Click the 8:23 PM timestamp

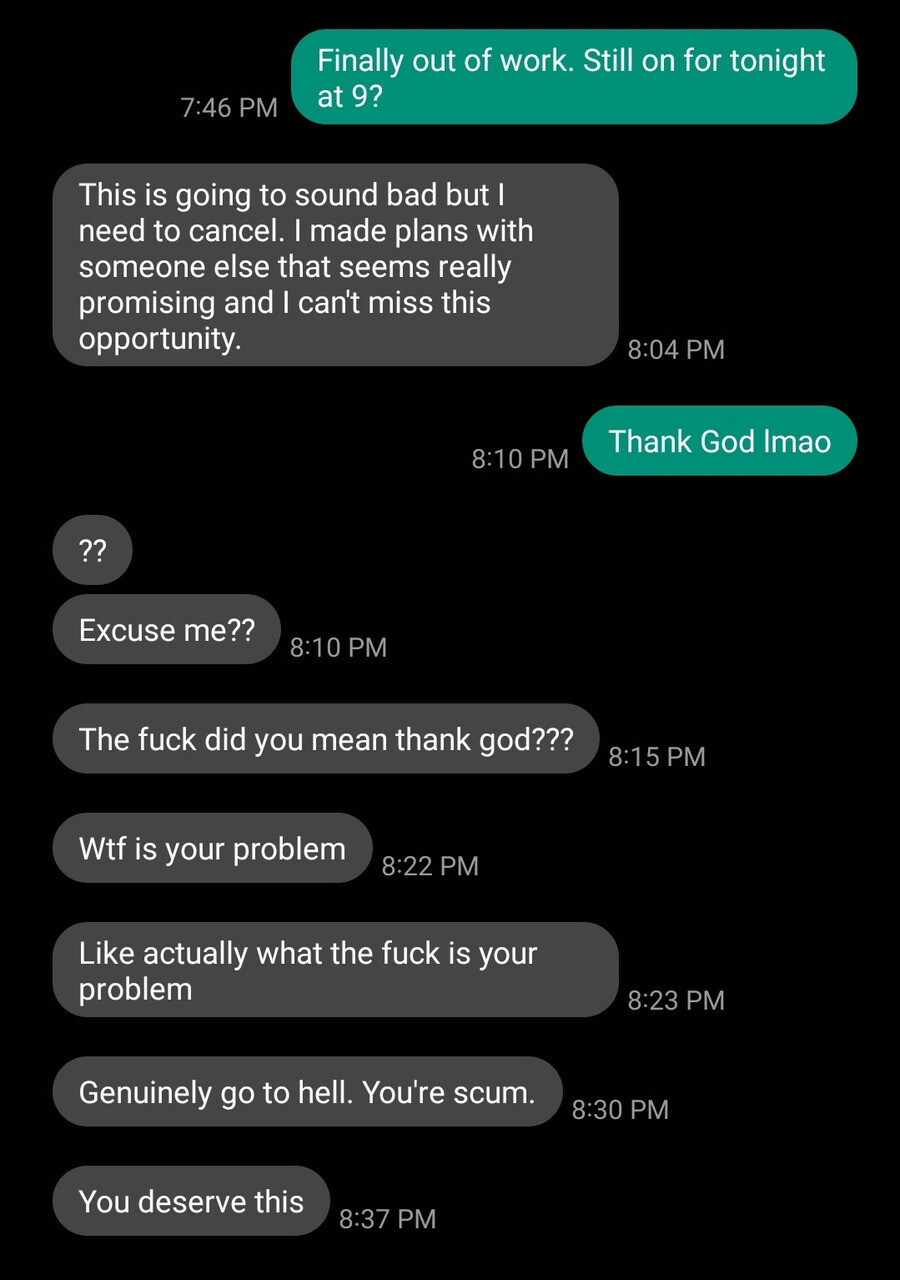(676, 1000)
